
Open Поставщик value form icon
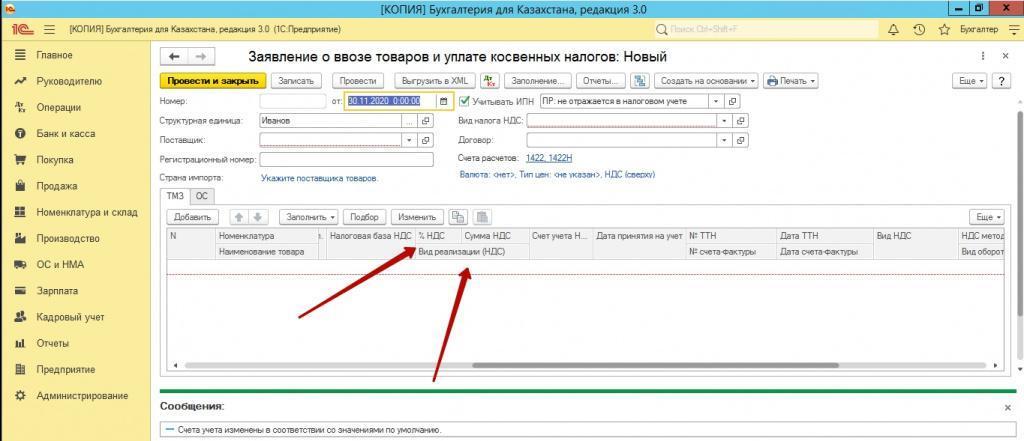pyautogui.click(x=426, y=140)
